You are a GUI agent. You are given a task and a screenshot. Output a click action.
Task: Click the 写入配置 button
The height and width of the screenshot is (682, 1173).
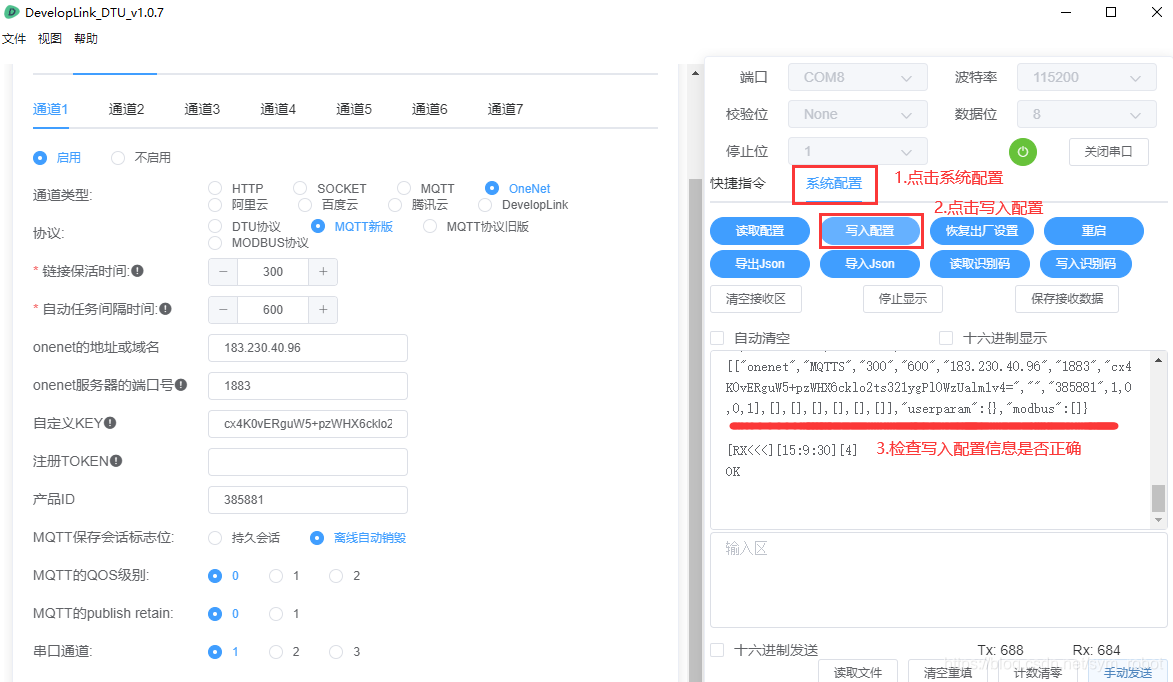pyautogui.click(x=870, y=230)
